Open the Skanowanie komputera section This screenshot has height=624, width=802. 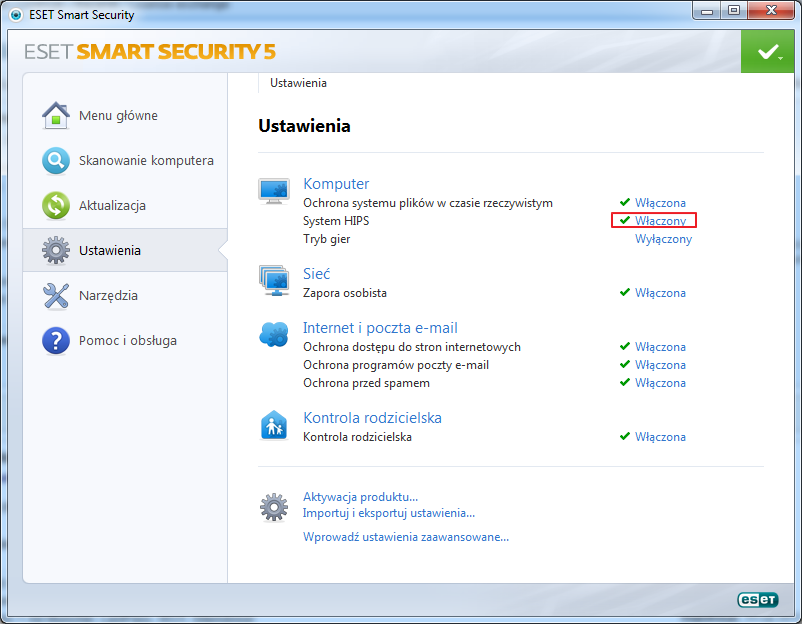point(146,161)
